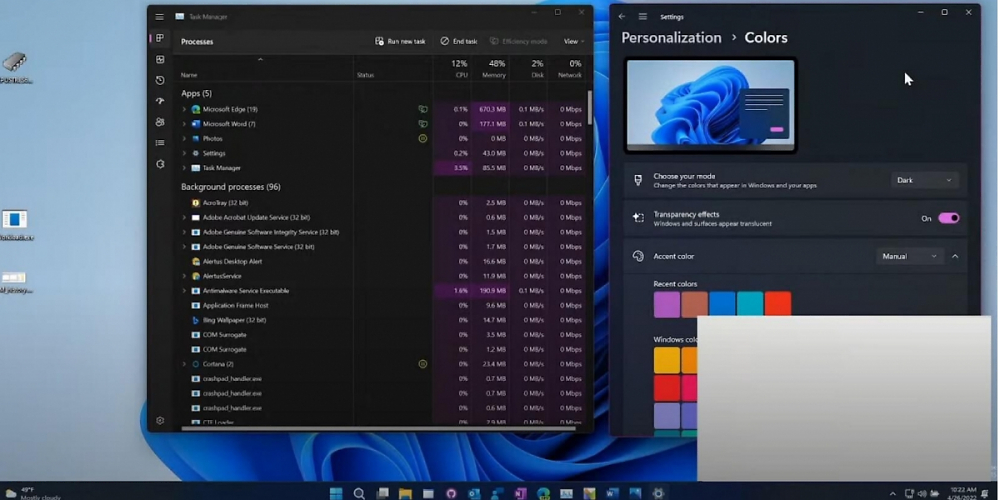
Task: Select the yellow Windows color swatch
Action: [666, 360]
